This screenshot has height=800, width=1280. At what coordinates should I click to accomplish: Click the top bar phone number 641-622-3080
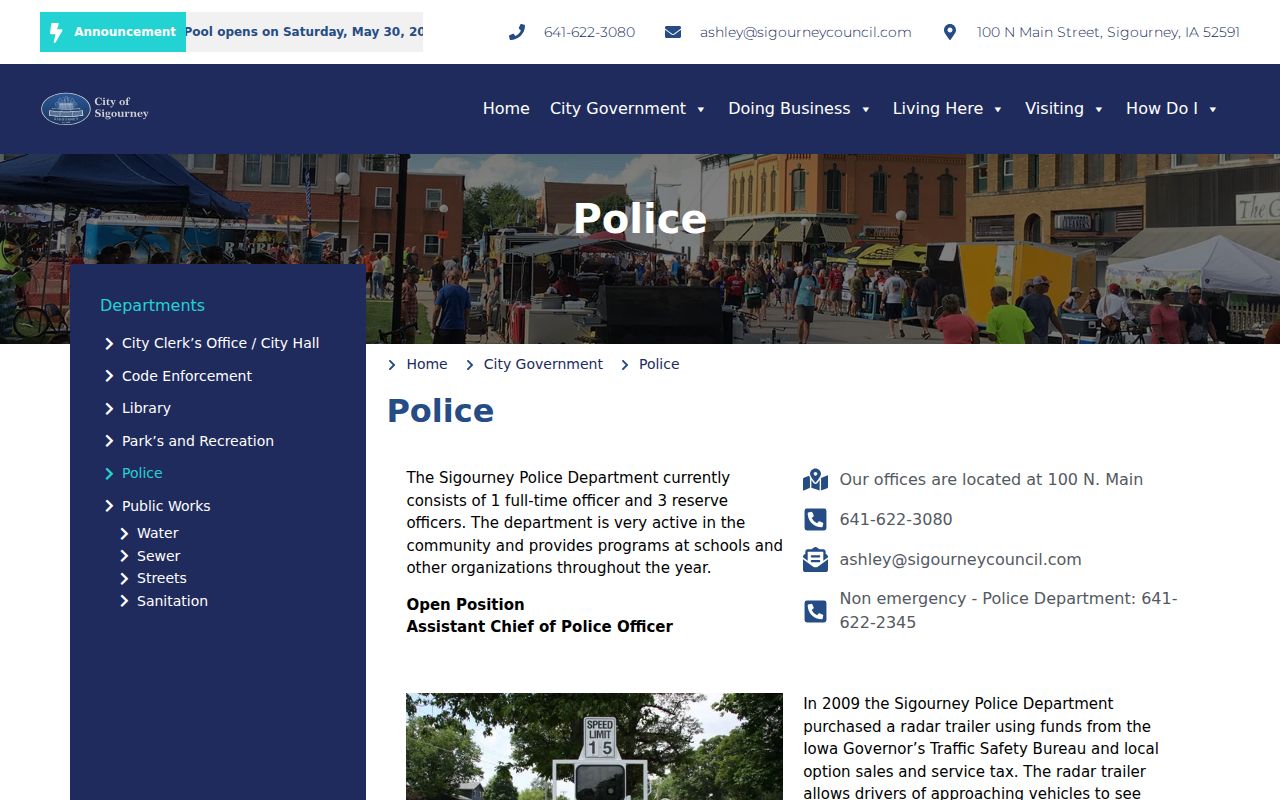589,32
